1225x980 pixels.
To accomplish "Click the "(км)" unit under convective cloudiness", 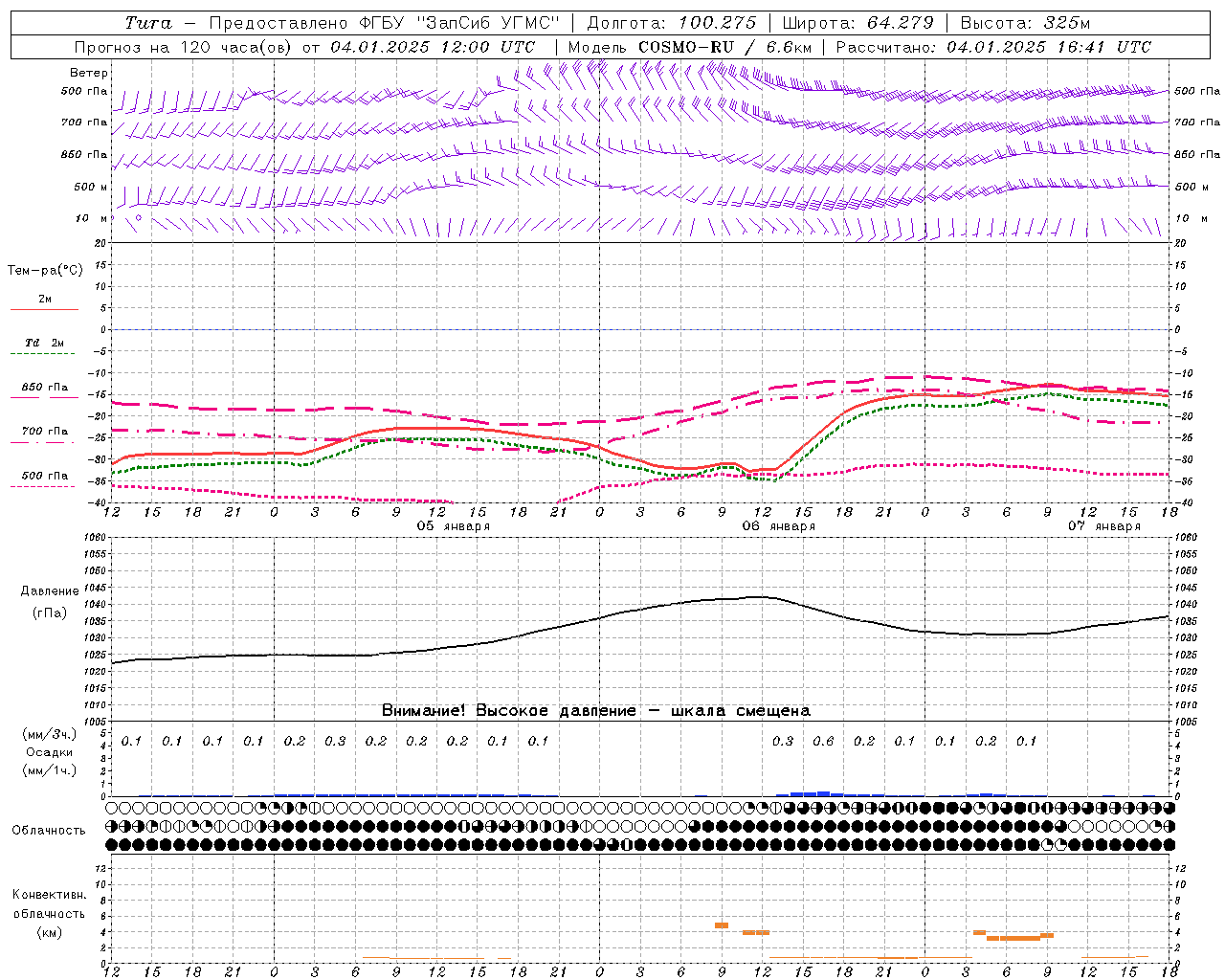I will click(50, 932).
